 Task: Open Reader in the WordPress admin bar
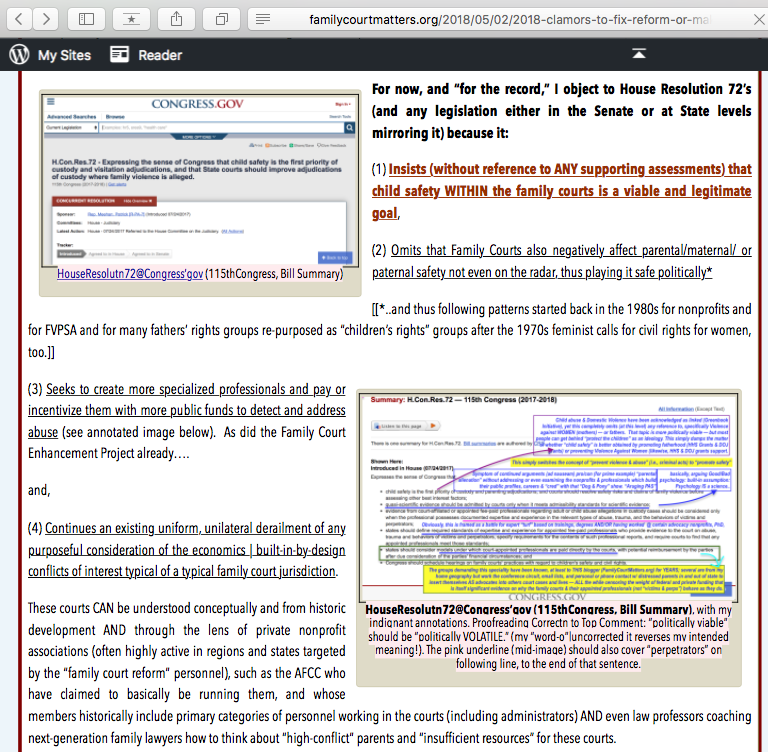pos(149,55)
